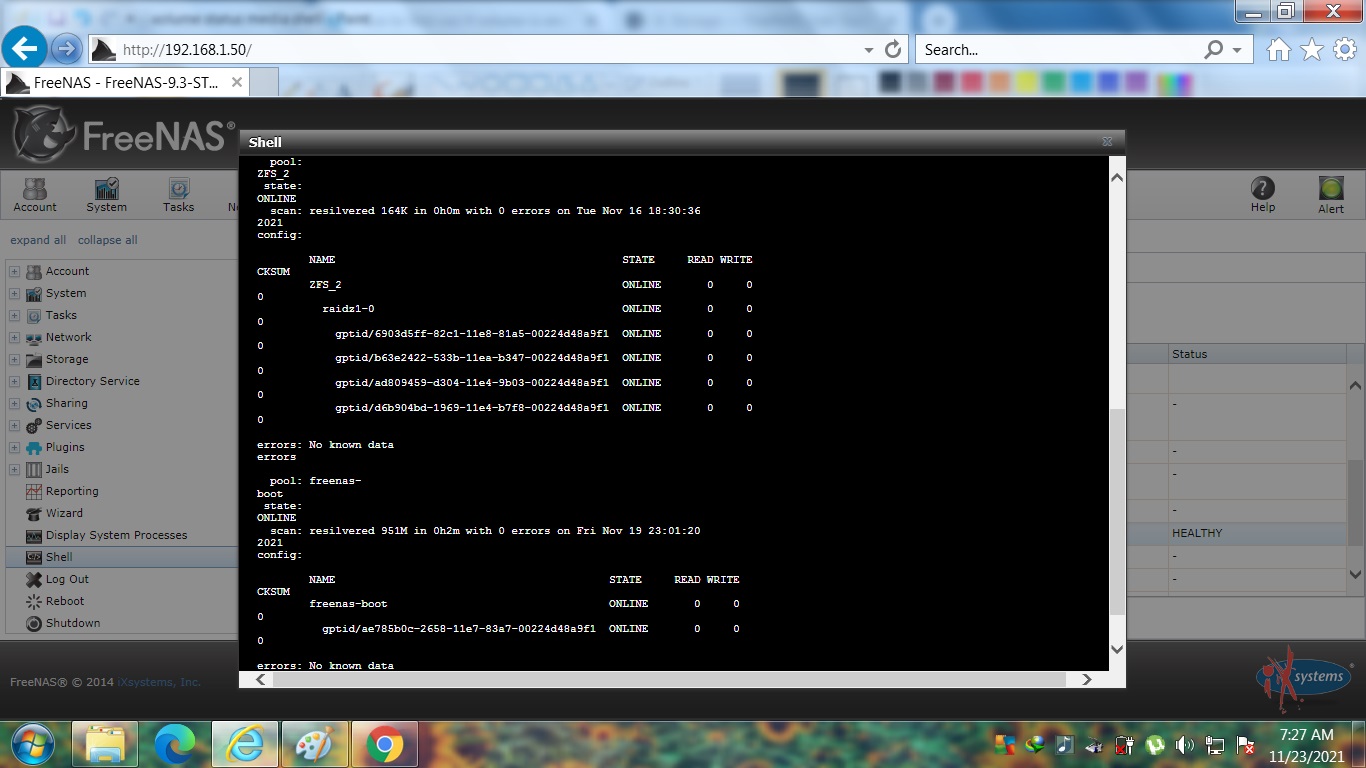Open the System toolbar icon
The image size is (1366, 768).
pyautogui.click(x=106, y=195)
